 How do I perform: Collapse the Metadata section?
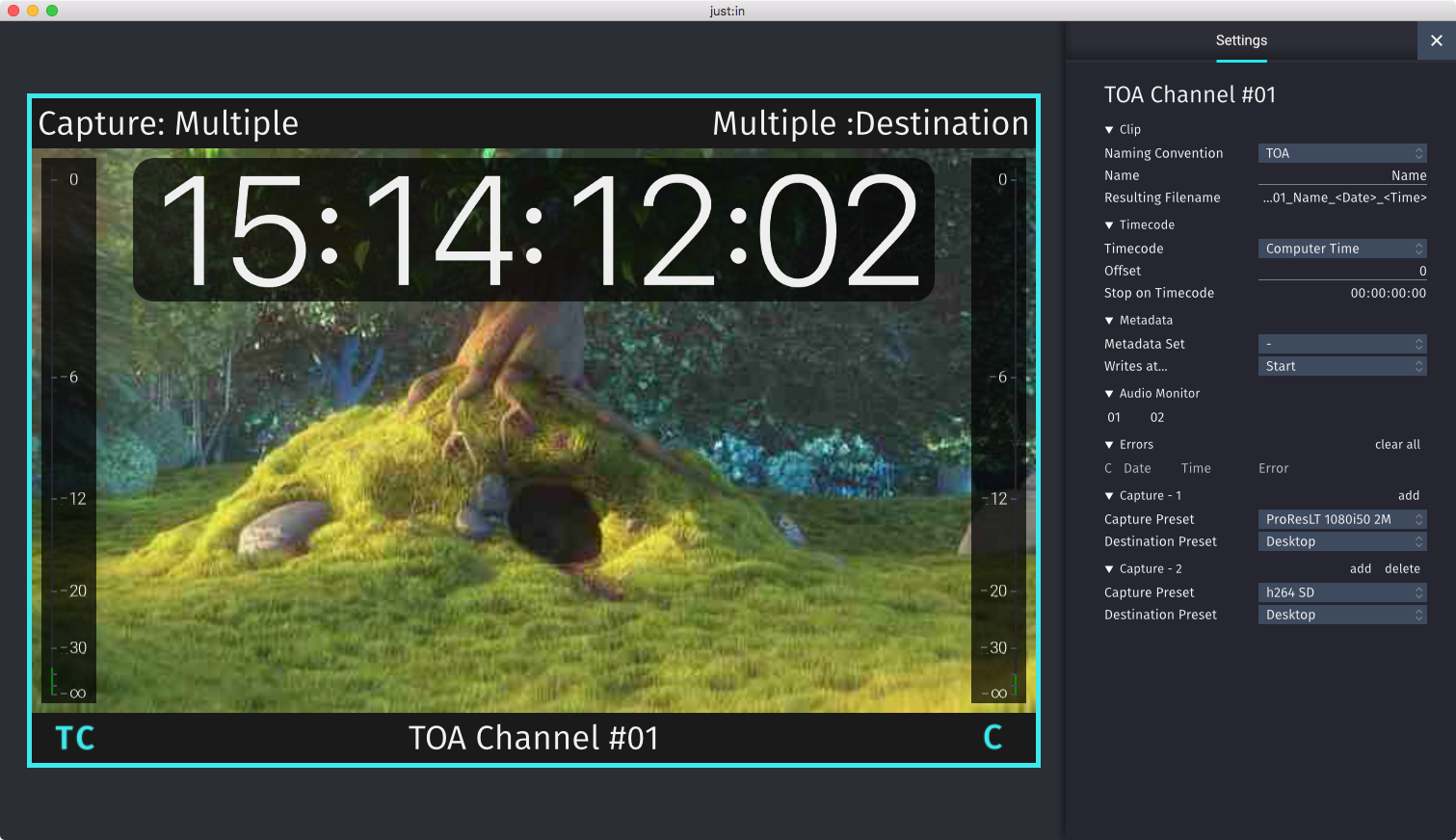1109,321
